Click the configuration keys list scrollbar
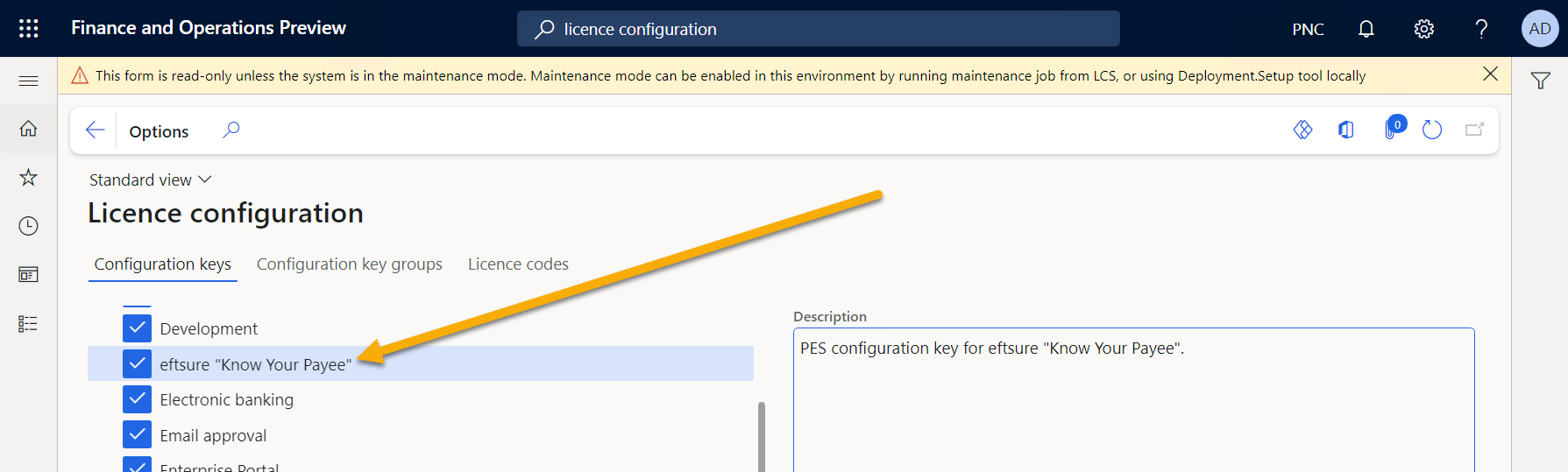The image size is (1568, 472). tap(762, 436)
